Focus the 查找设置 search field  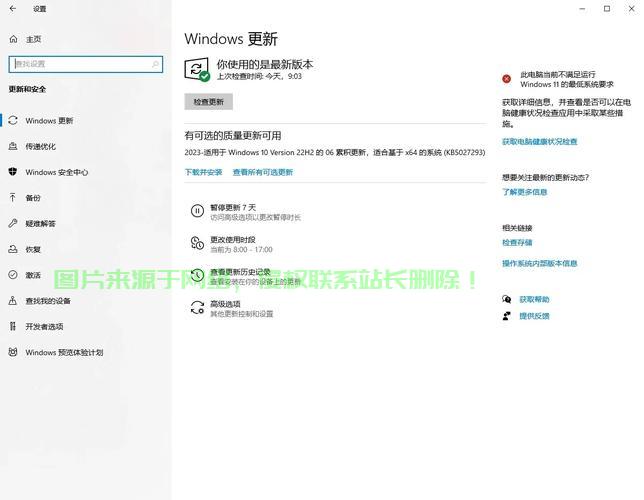coord(86,64)
